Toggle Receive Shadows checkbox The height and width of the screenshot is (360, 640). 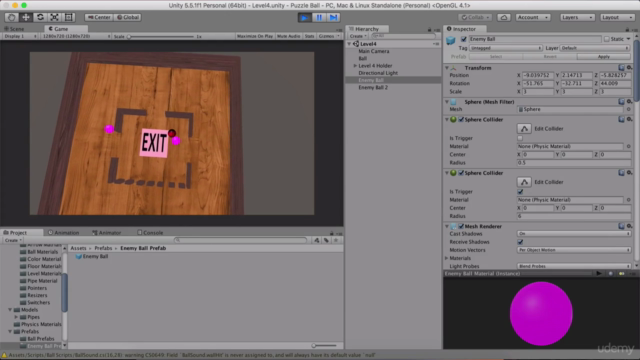(x=520, y=242)
